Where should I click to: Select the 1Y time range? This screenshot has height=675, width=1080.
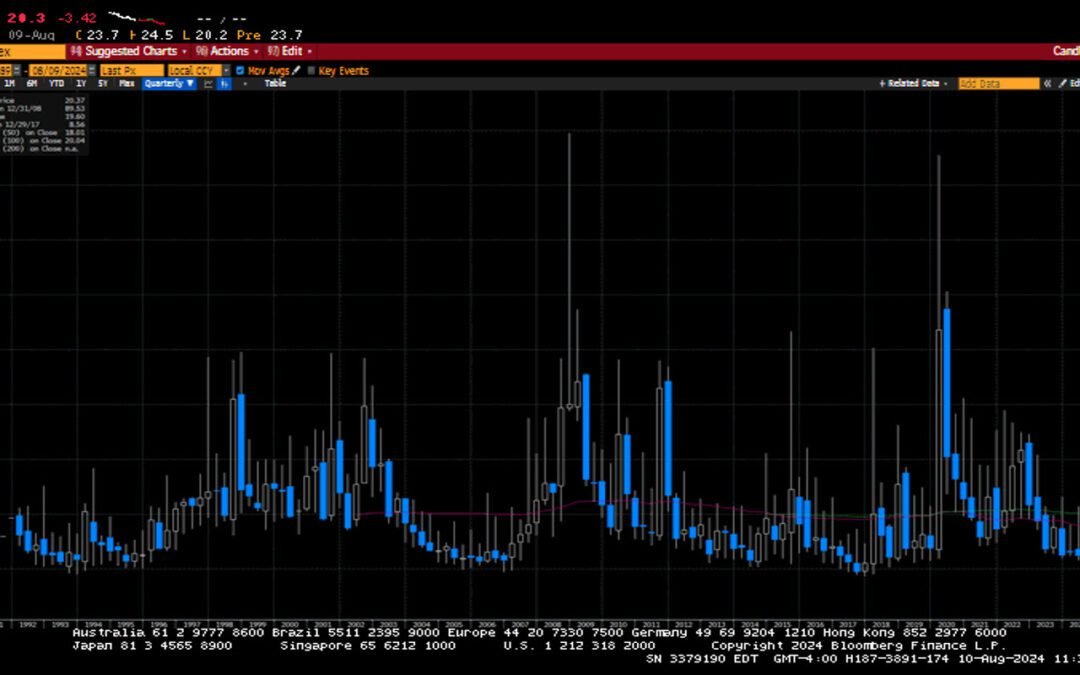(x=81, y=83)
